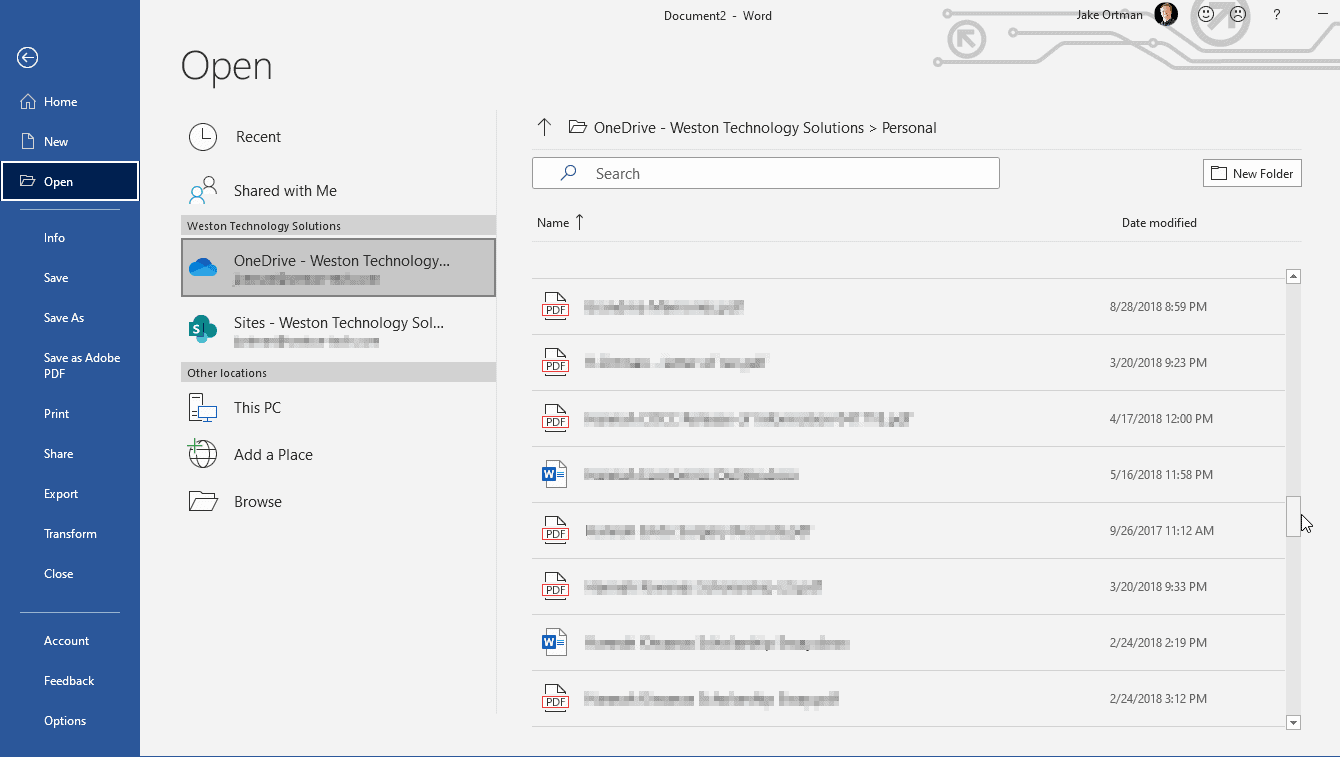Select Sites - Weston Technology location
1340x757 pixels.
point(338,329)
